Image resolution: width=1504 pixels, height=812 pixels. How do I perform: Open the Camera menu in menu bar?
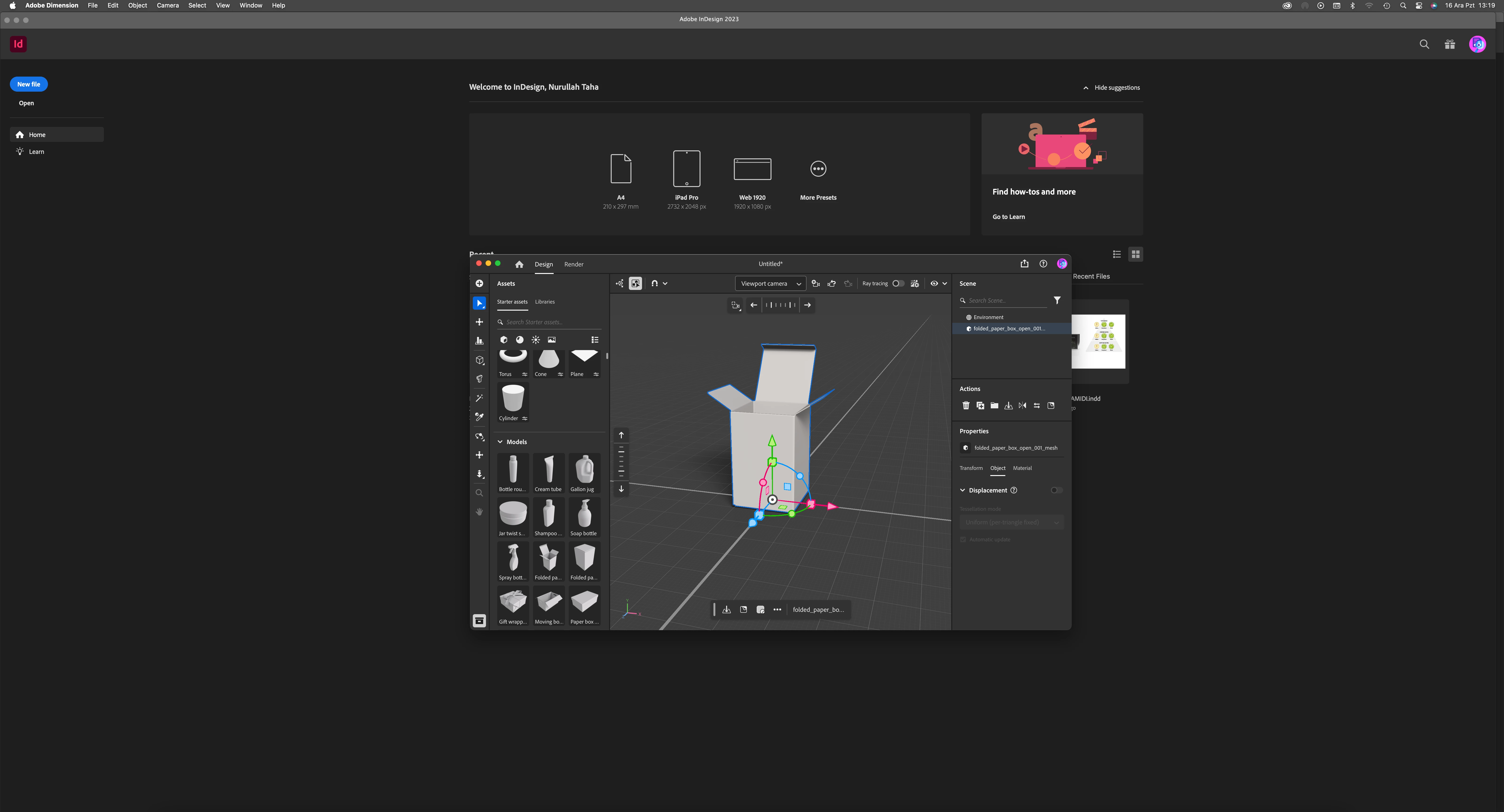pyautogui.click(x=168, y=5)
